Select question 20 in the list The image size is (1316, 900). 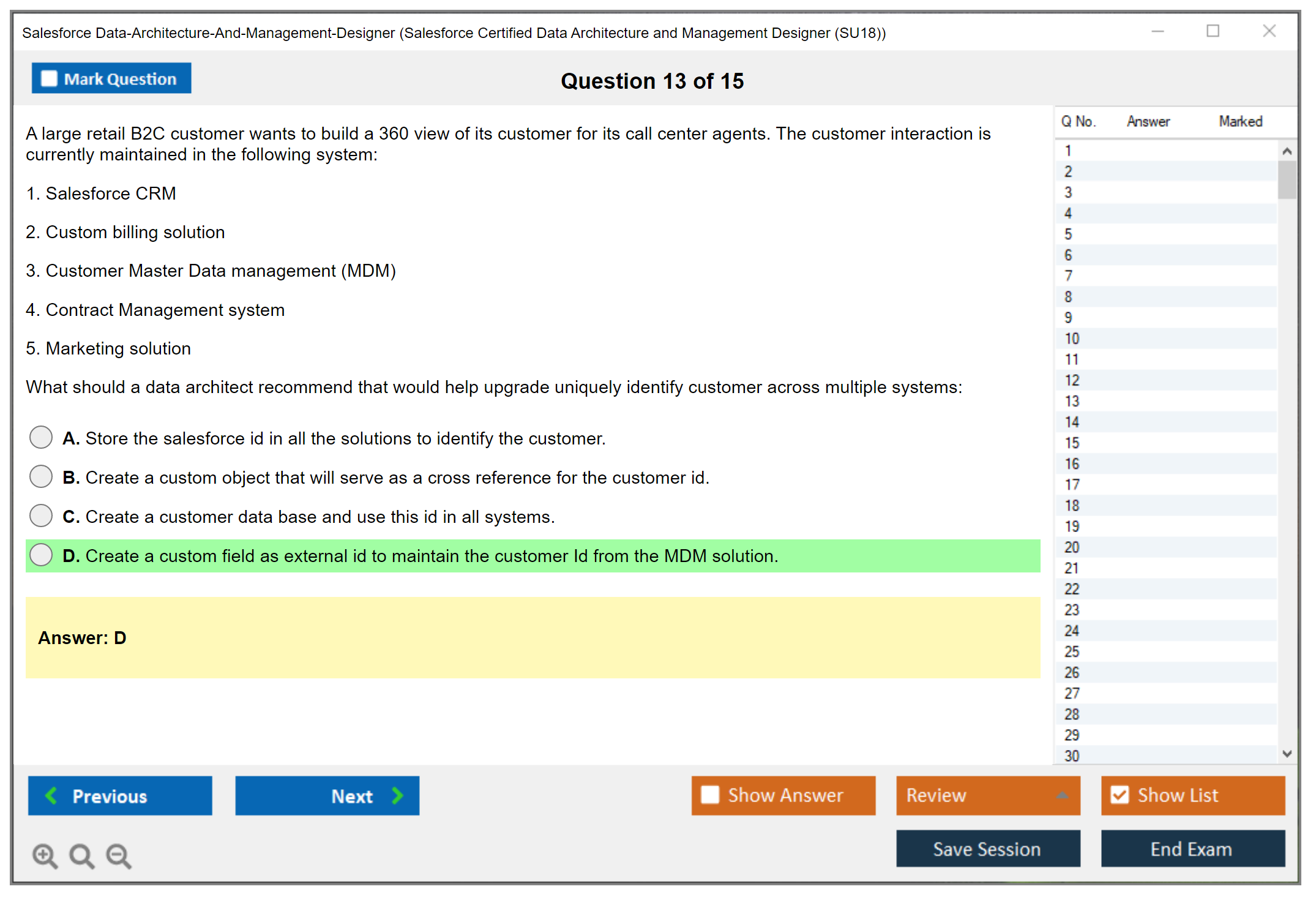[x=1072, y=547]
